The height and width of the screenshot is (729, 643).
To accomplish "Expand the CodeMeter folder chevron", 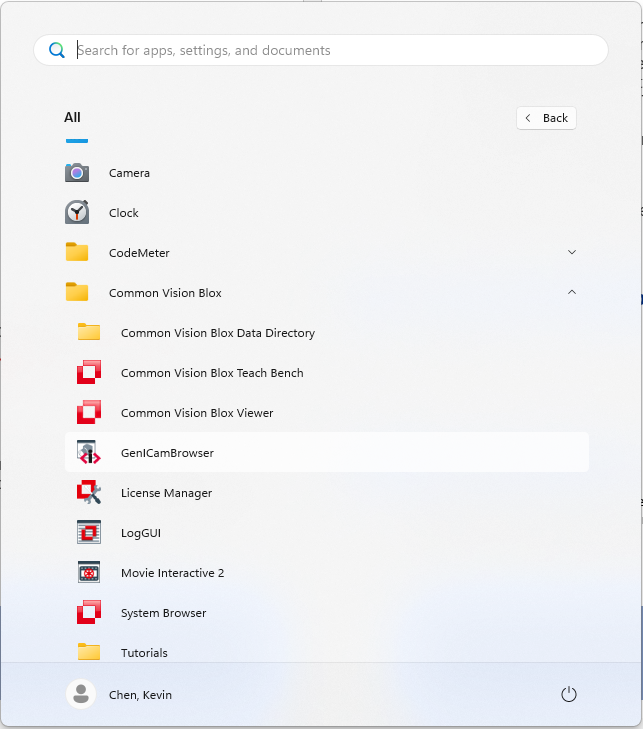I will (572, 252).
